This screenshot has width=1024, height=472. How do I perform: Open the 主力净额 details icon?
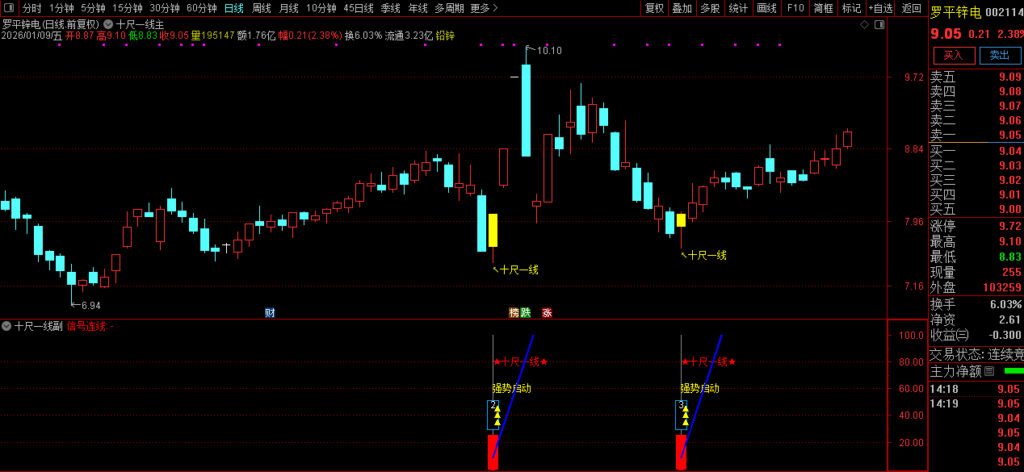click(x=989, y=371)
